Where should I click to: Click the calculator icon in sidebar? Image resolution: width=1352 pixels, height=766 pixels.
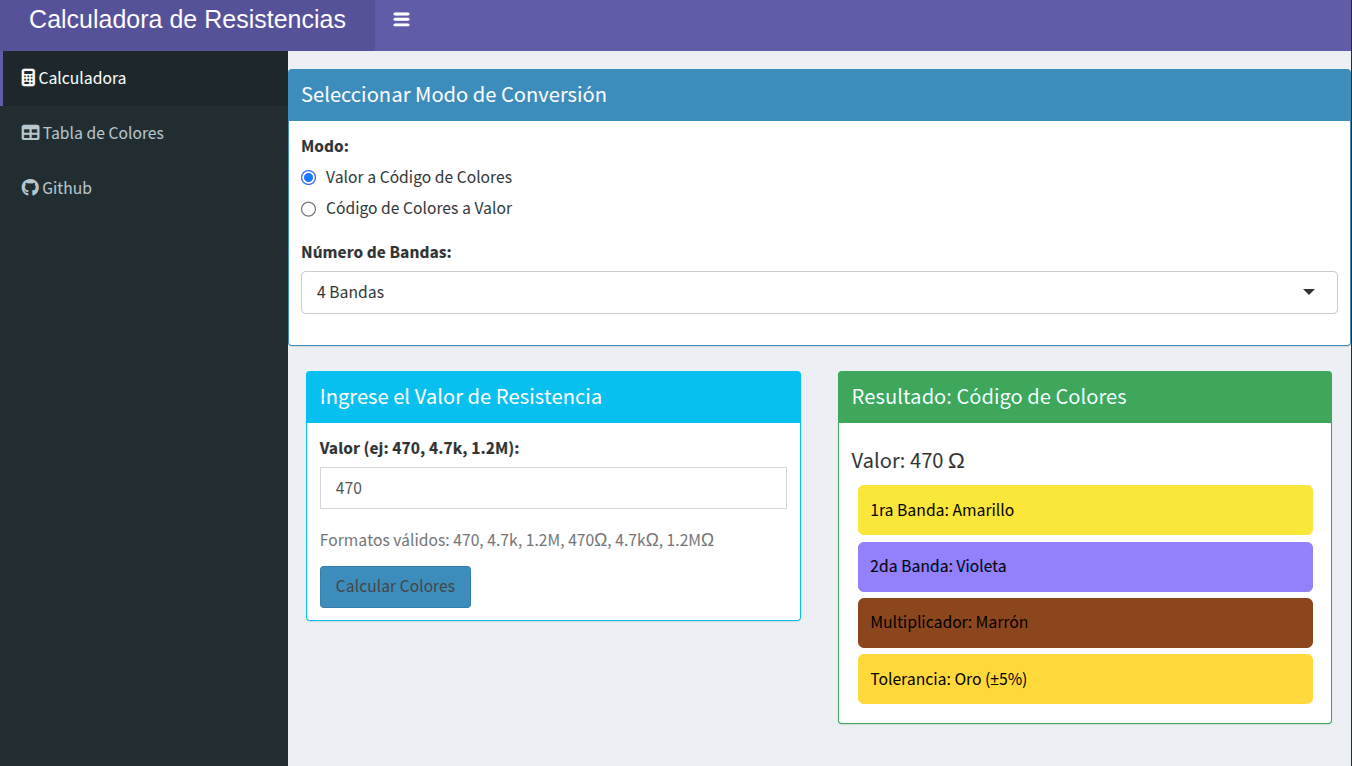click(28, 78)
